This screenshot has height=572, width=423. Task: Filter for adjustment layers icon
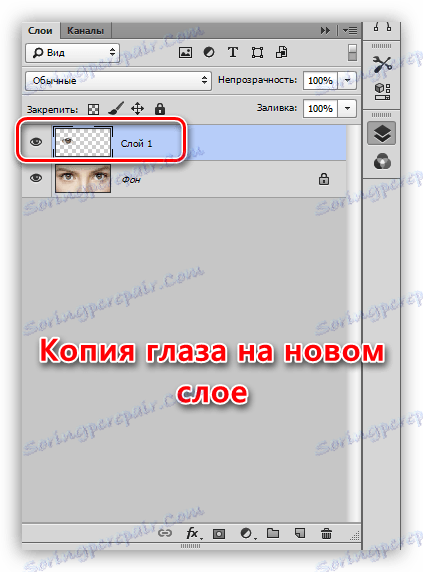tap(209, 53)
